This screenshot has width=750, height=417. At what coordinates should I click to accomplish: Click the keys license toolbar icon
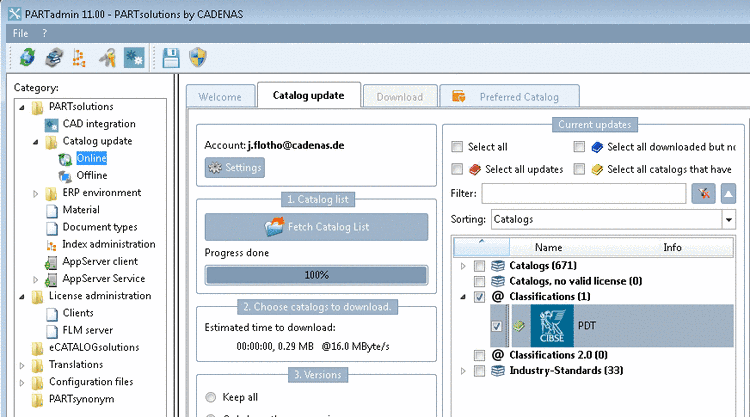pos(108,57)
